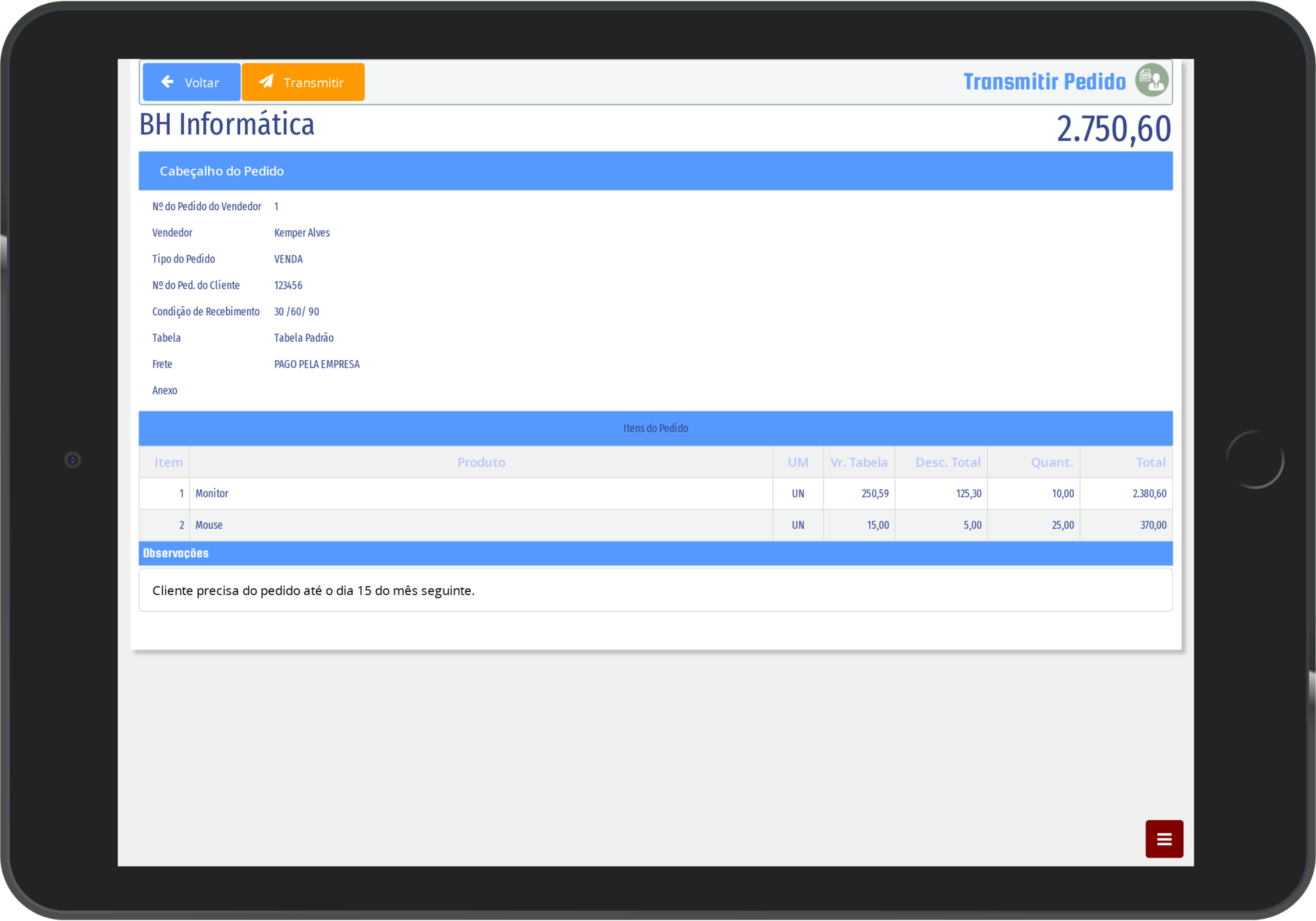Click the Desc. Total column header

(x=947, y=462)
